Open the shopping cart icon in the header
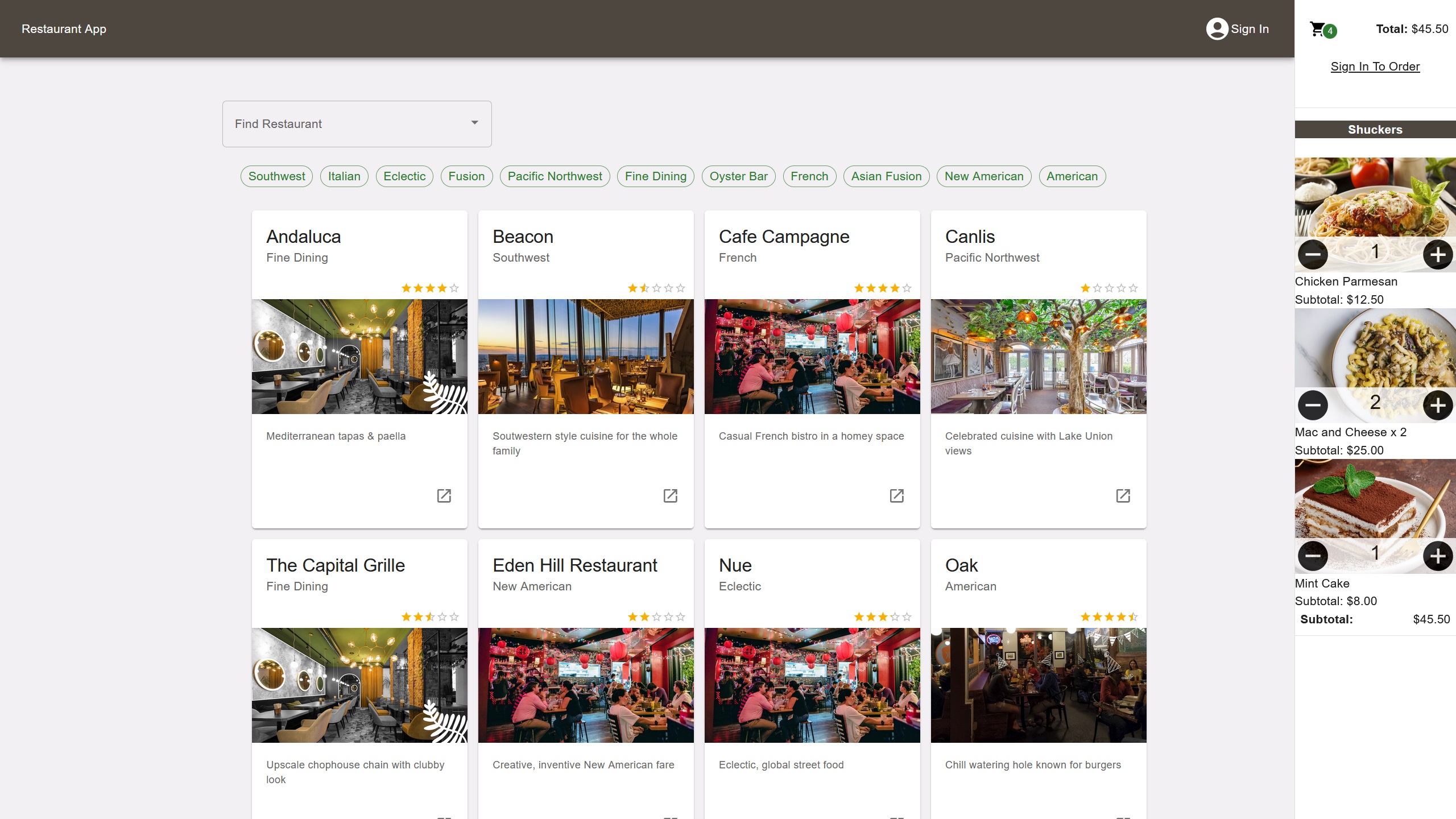 1317,29
